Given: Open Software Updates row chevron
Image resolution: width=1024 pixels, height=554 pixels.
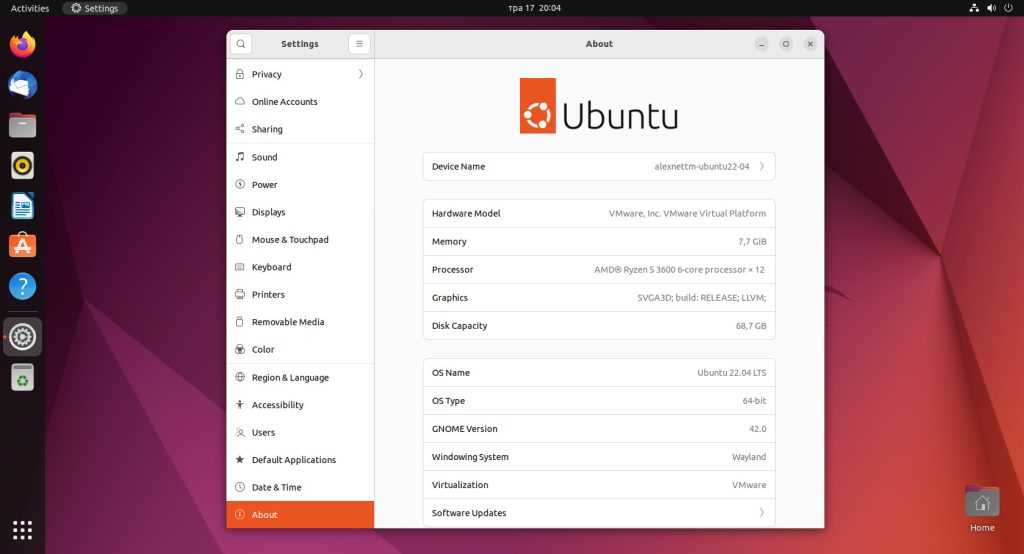Looking at the screenshot, I should click(x=761, y=513).
